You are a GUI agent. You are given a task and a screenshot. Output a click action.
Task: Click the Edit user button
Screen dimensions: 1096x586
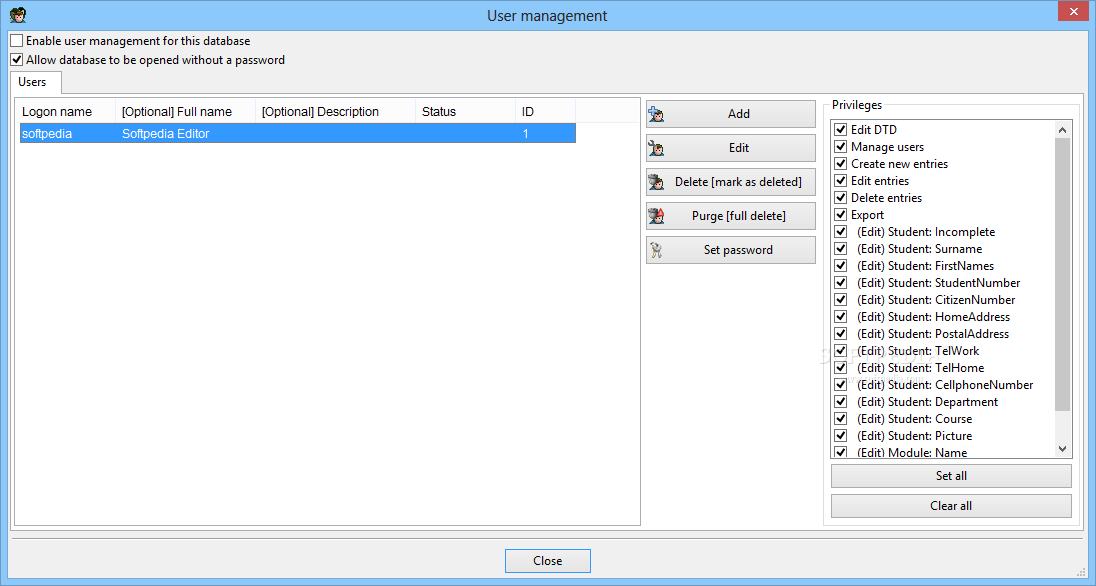coord(730,148)
